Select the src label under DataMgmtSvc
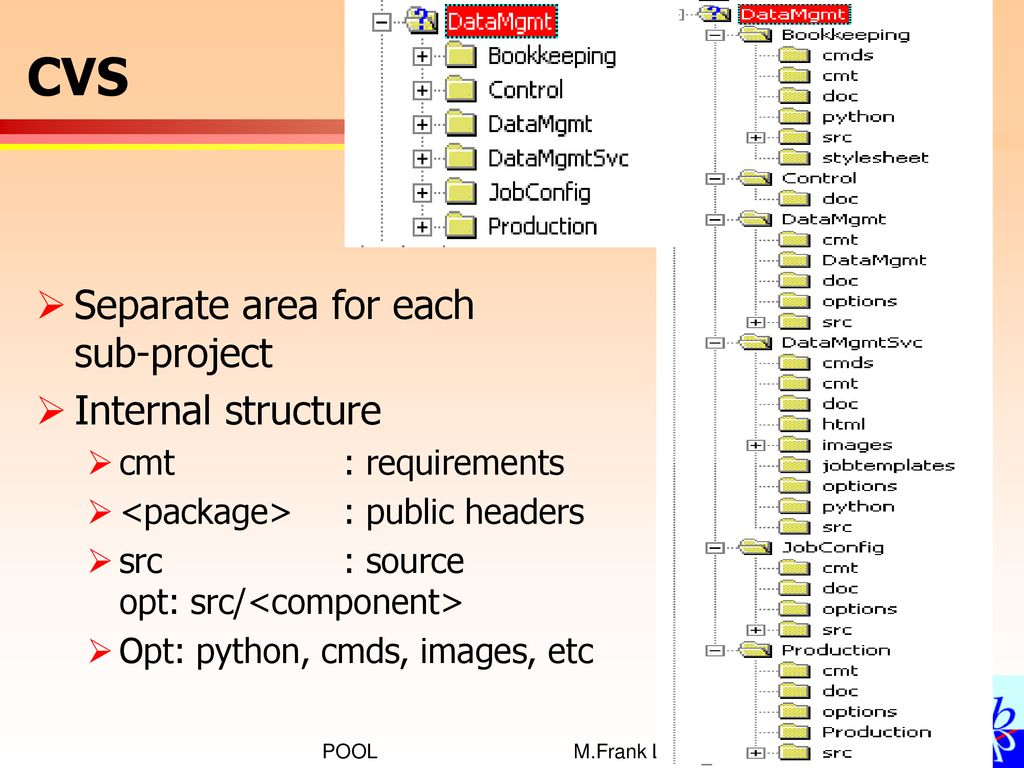This screenshot has height=768, width=1024. [837, 527]
